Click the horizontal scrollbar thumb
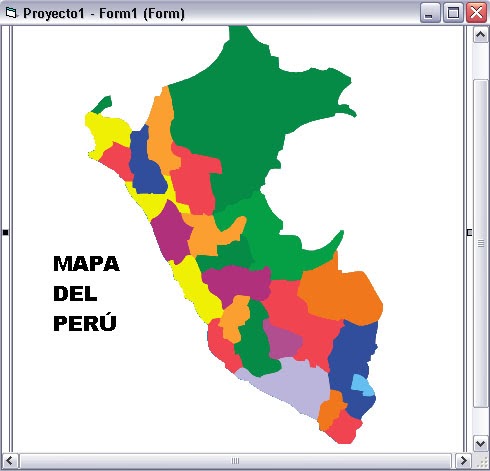This screenshot has height=471, width=490. tap(235, 461)
